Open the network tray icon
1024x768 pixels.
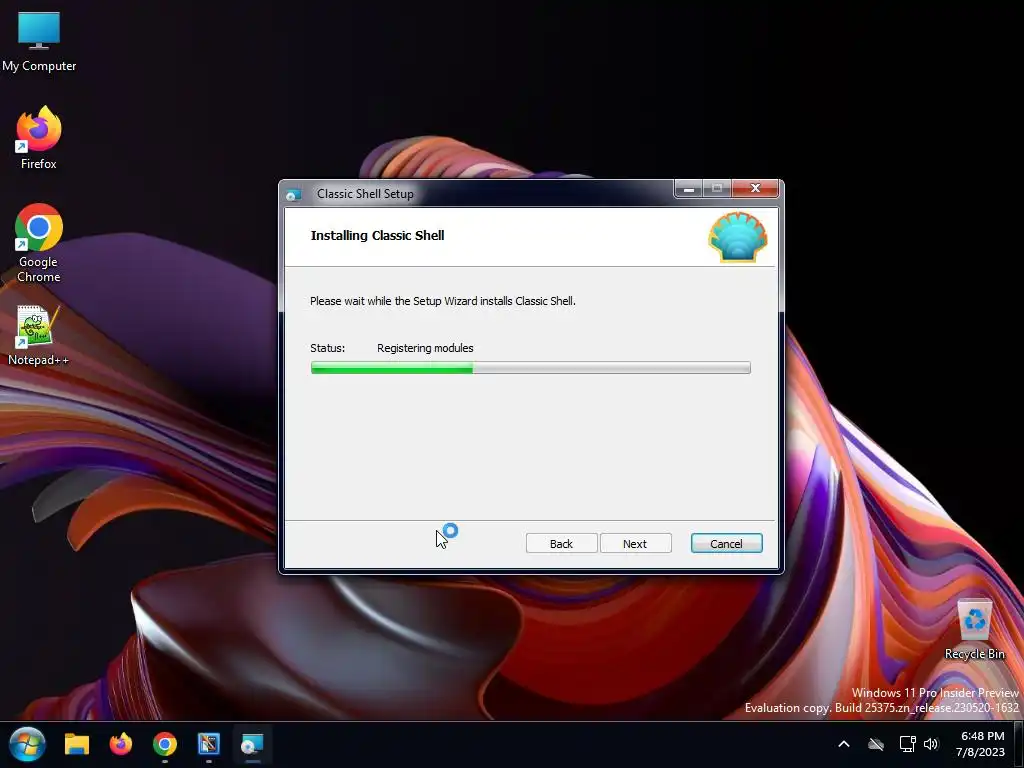pyautogui.click(x=907, y=744)
